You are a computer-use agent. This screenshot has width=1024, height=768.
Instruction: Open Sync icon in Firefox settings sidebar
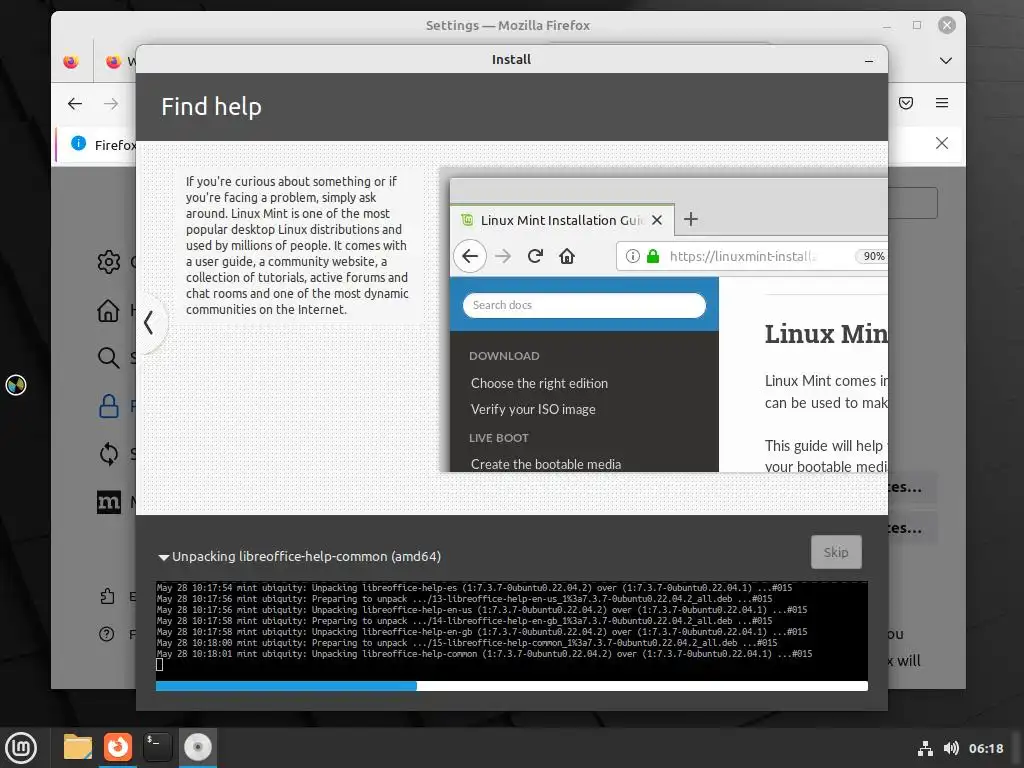coord(108,453)
